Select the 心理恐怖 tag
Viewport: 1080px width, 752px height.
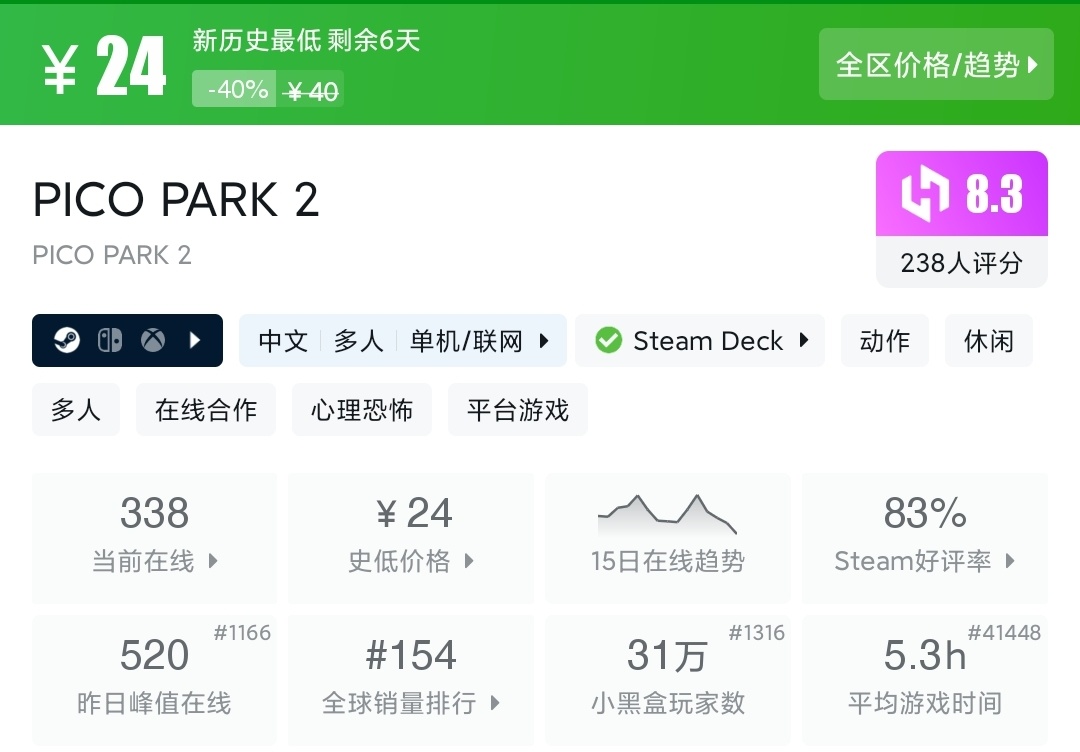coord(362,410)
